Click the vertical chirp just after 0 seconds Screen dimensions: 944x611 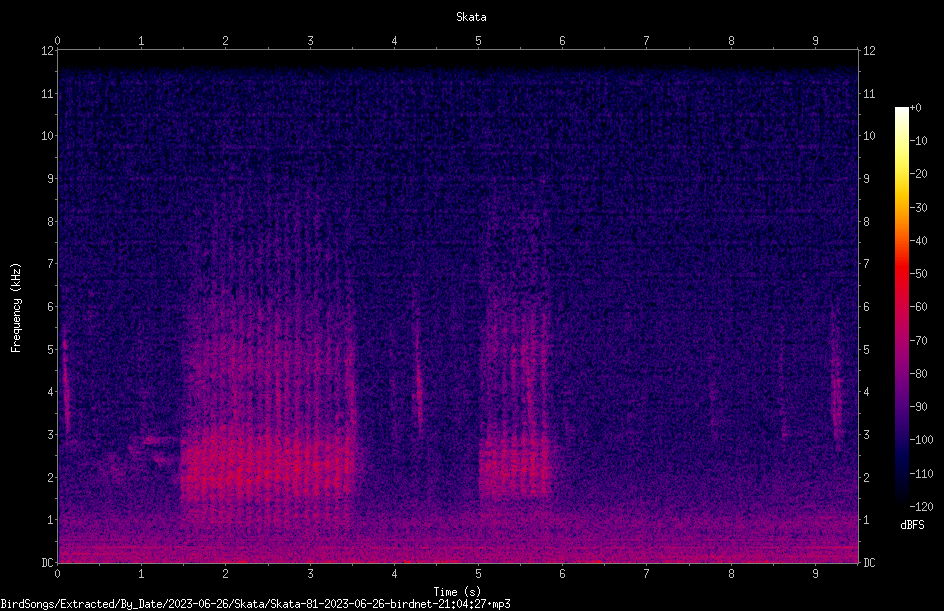[66, 385]
